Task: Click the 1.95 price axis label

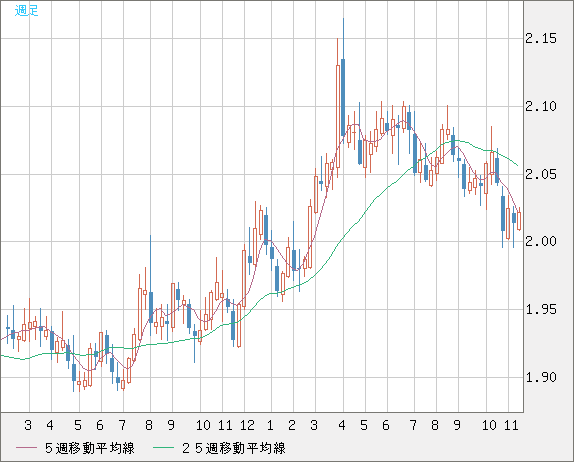Action: point(541,310)
